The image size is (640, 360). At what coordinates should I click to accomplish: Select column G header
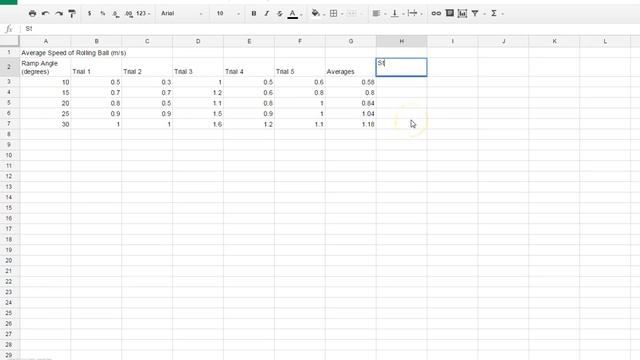point(351,41)
